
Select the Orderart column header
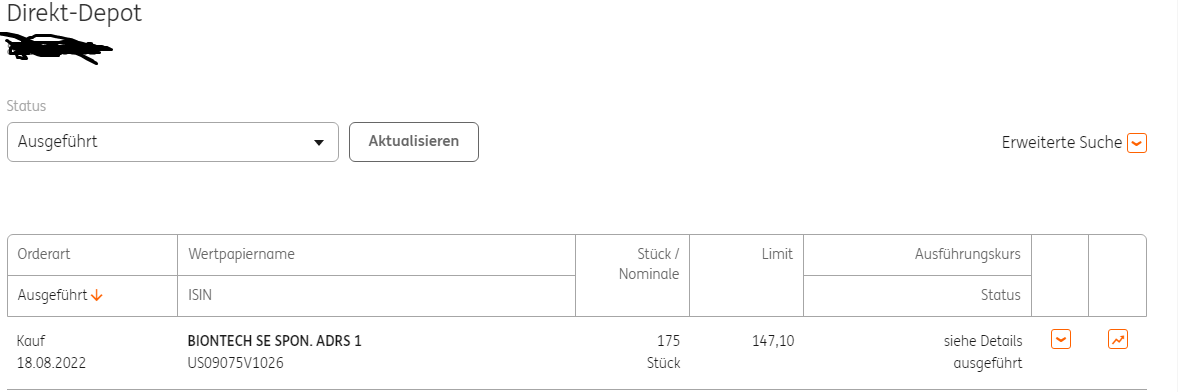coord(44,254)
